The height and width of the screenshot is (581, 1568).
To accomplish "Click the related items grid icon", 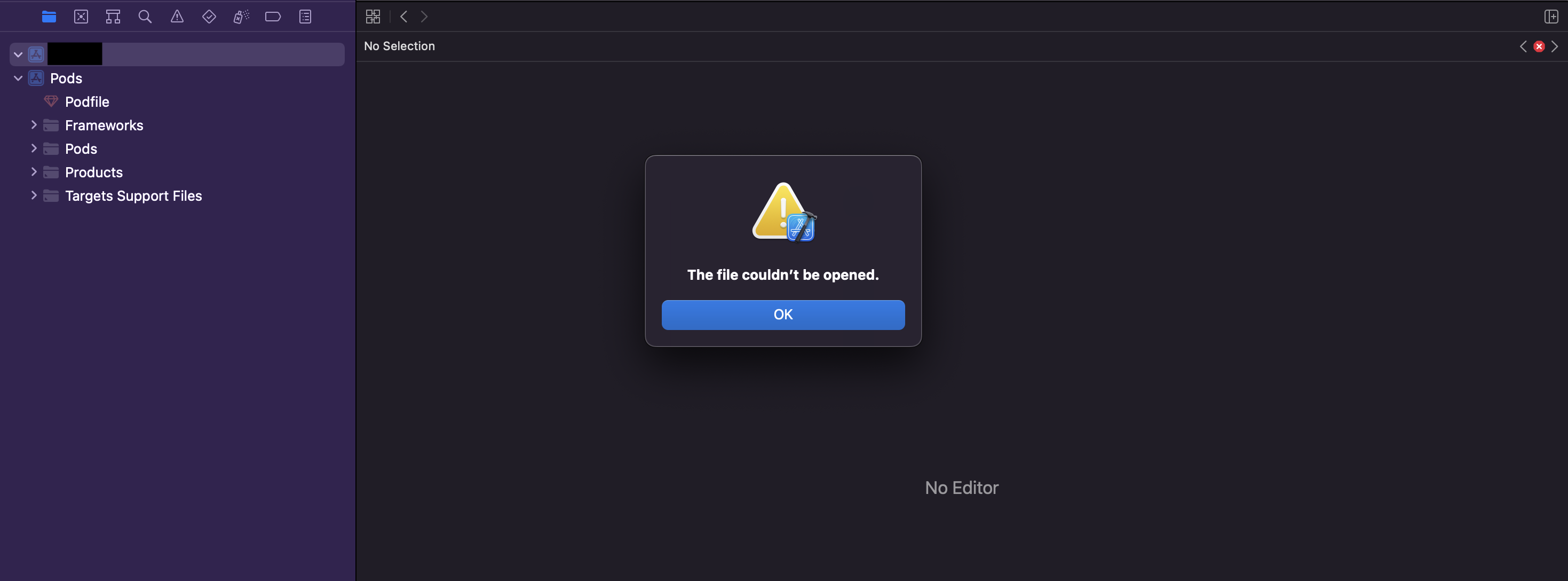I will pos(373,17).
